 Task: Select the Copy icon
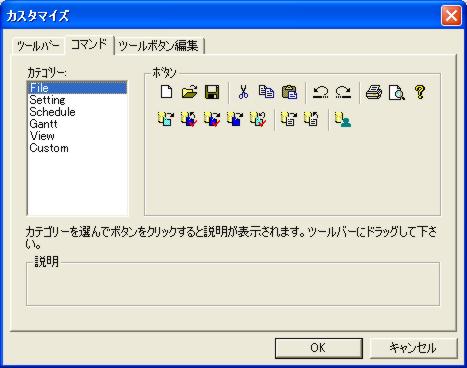[266, 92]
